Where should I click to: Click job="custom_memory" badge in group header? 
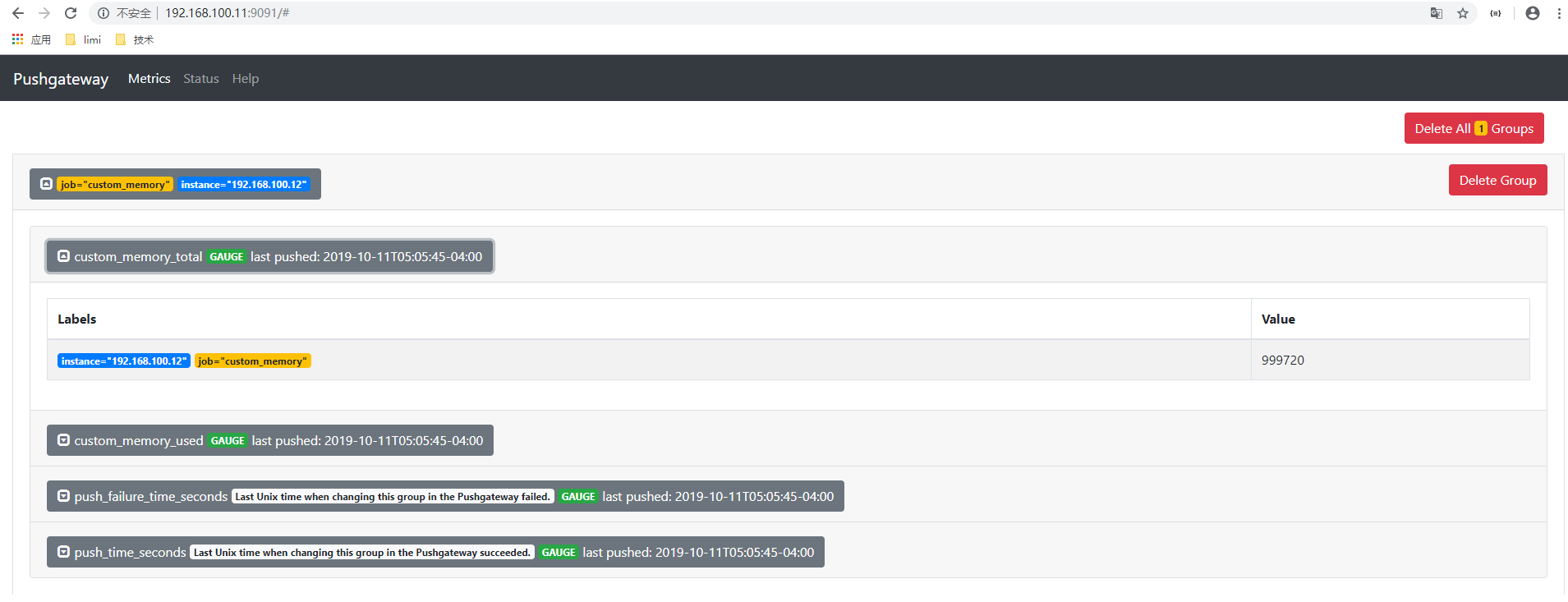coord(115,184)
